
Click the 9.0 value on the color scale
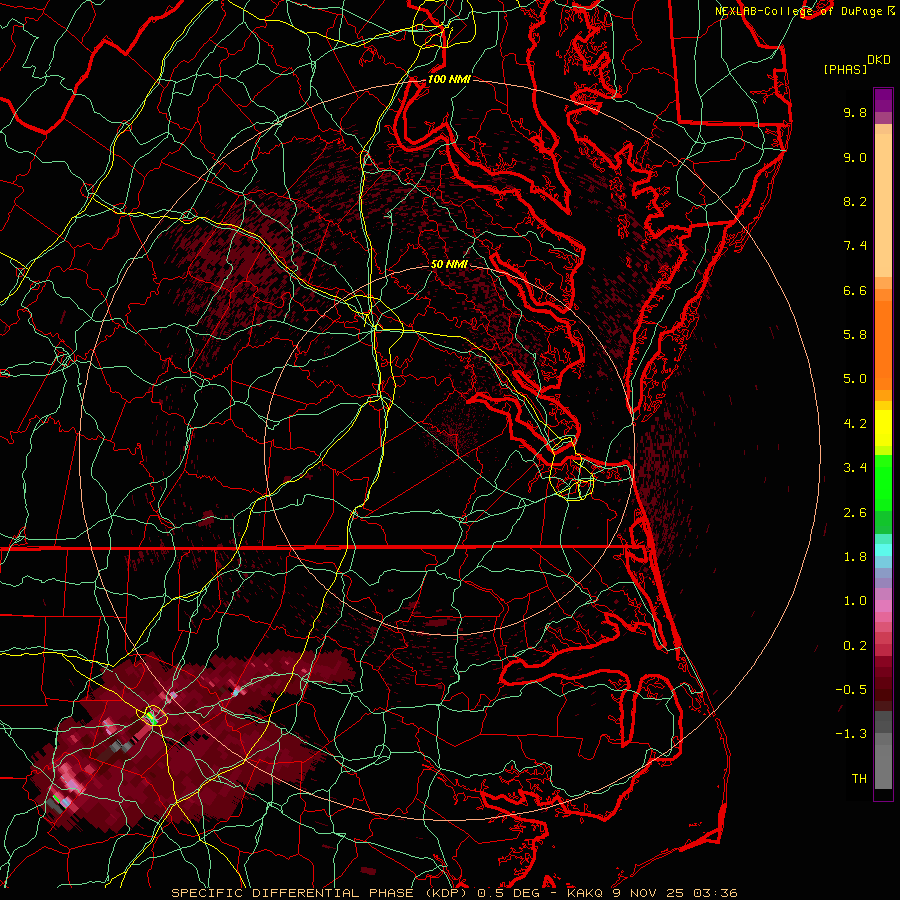coord(855,157)
